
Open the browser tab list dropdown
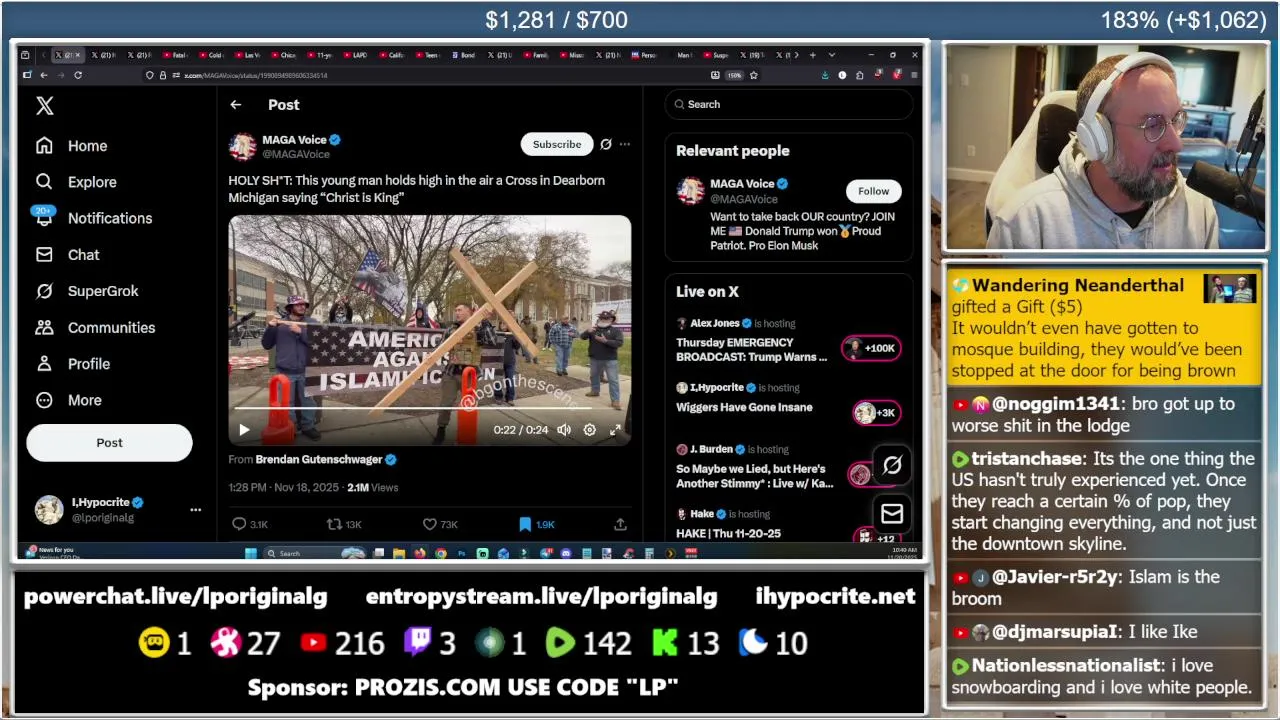point(832,55)
